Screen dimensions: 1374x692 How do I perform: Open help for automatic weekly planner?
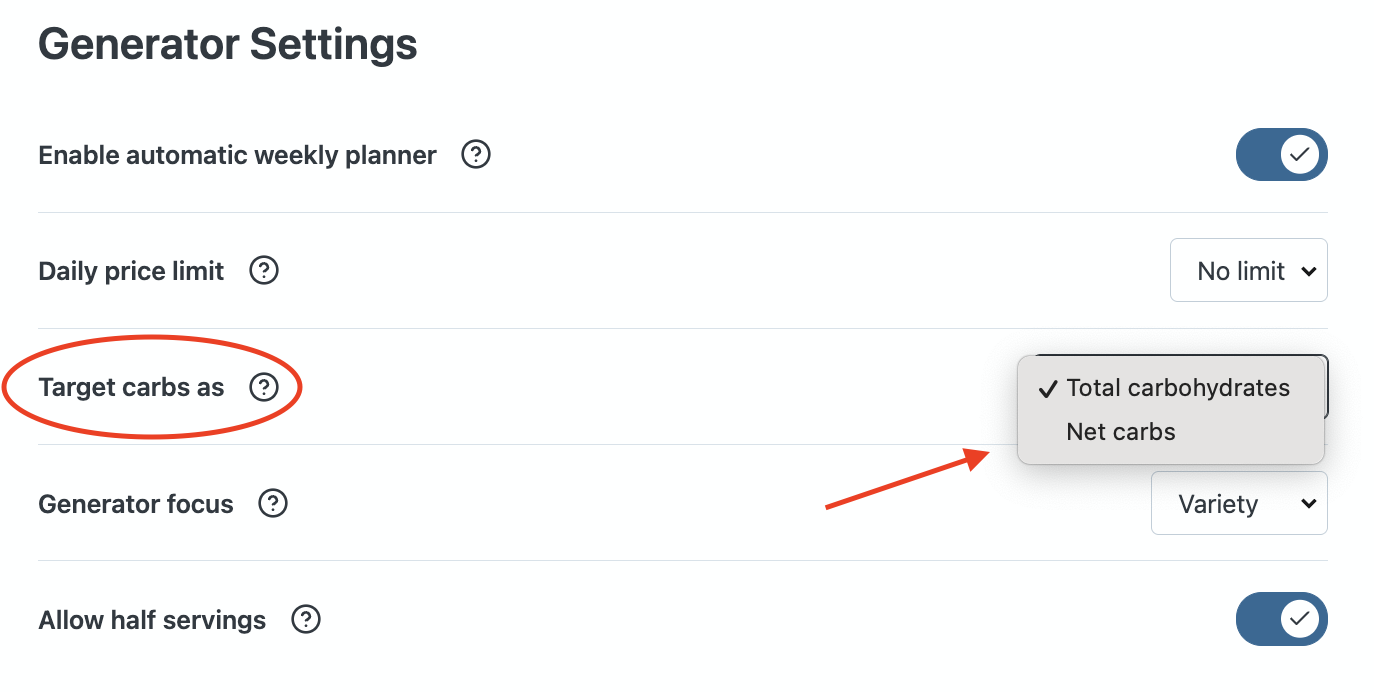476,155
